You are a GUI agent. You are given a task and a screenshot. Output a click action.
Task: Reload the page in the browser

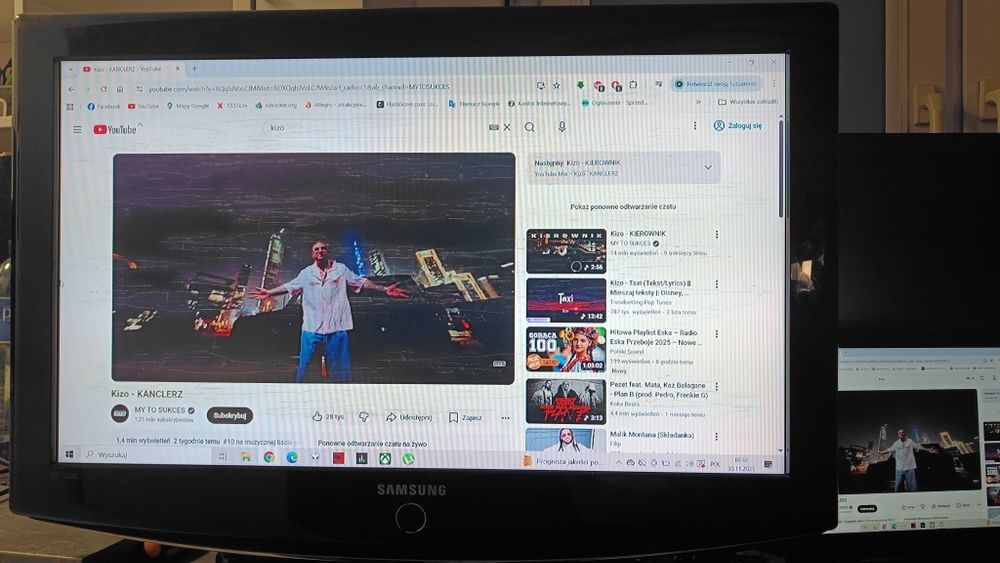coord(103,89)
